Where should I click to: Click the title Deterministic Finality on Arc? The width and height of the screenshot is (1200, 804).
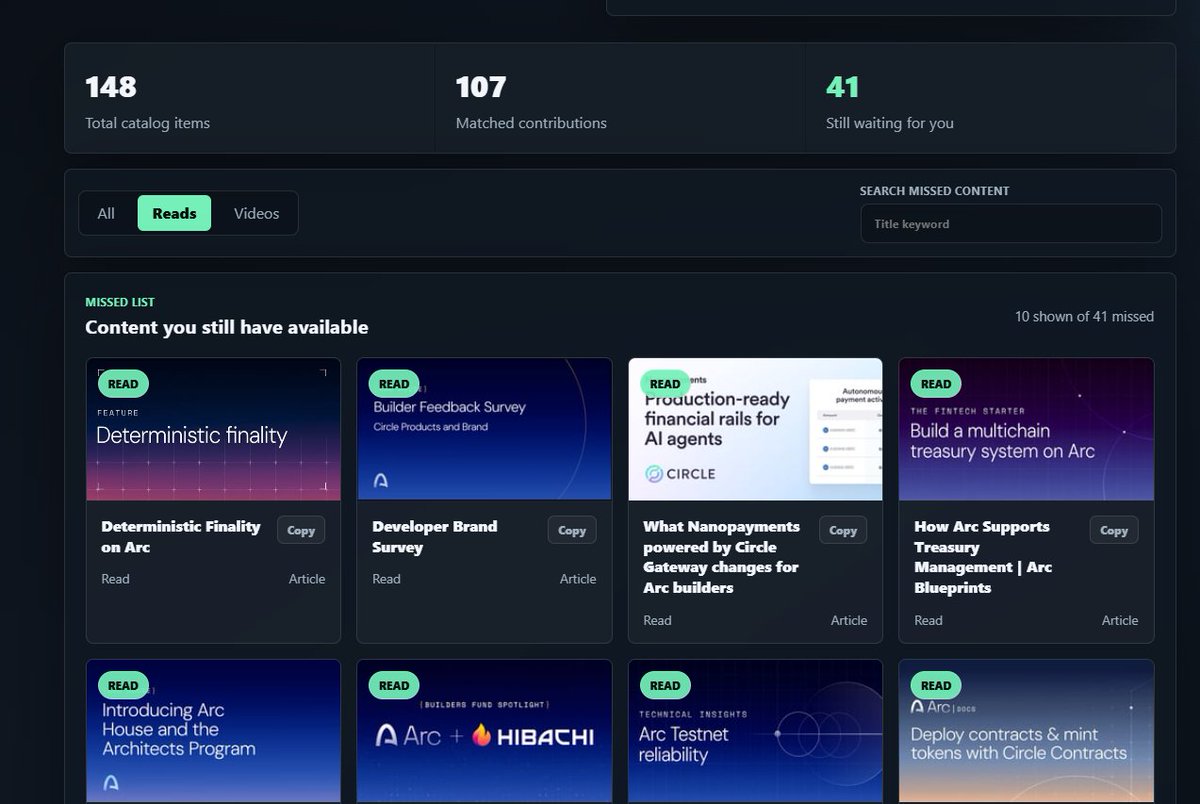click(x=181, y=537)
